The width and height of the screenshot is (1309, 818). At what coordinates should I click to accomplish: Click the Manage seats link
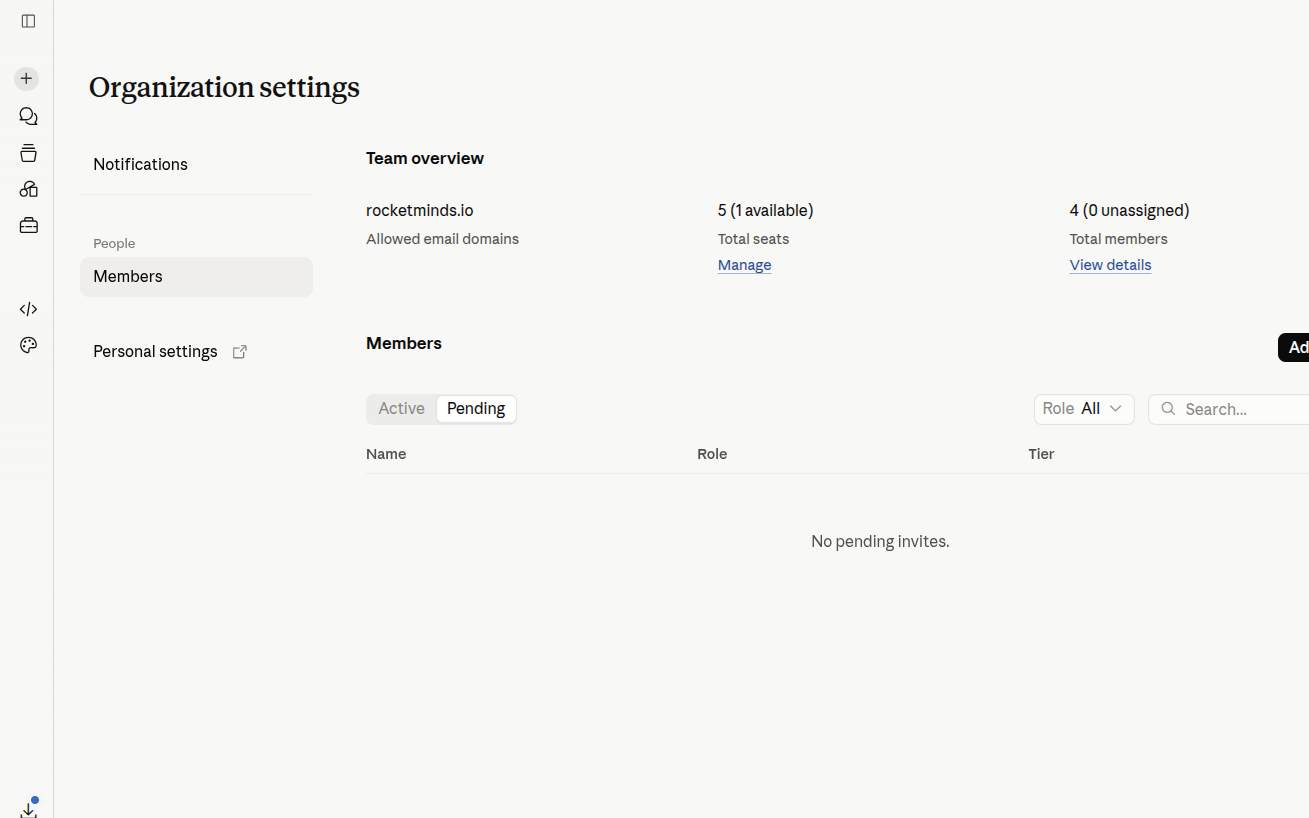[x=744, y=265]
